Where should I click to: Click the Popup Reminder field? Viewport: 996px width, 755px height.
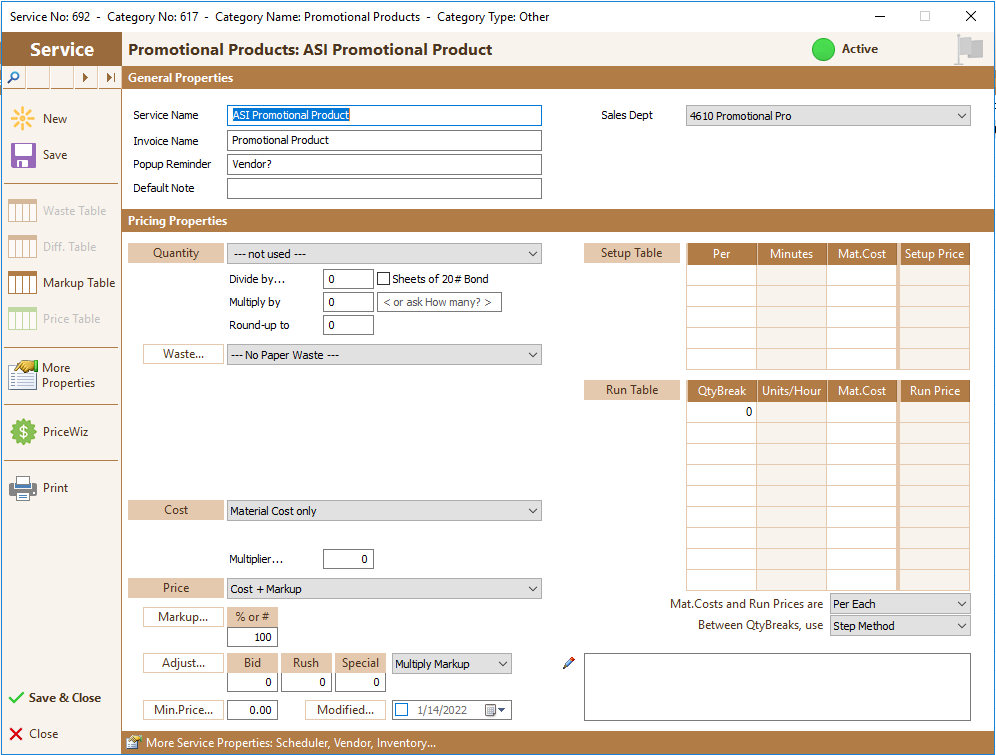tap(384, 164)
